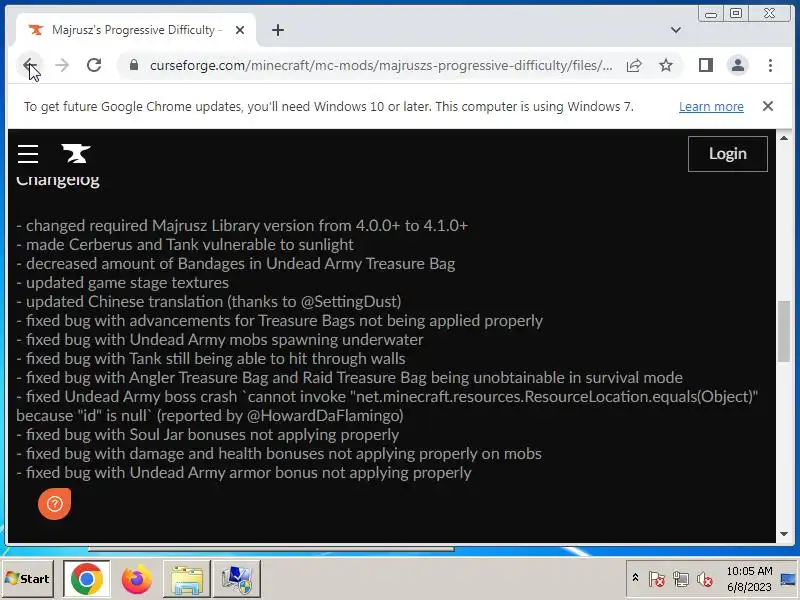The width and height of the screenshot is (800, 600).
Task: Click the network tray icon
Action: point(681,579)
